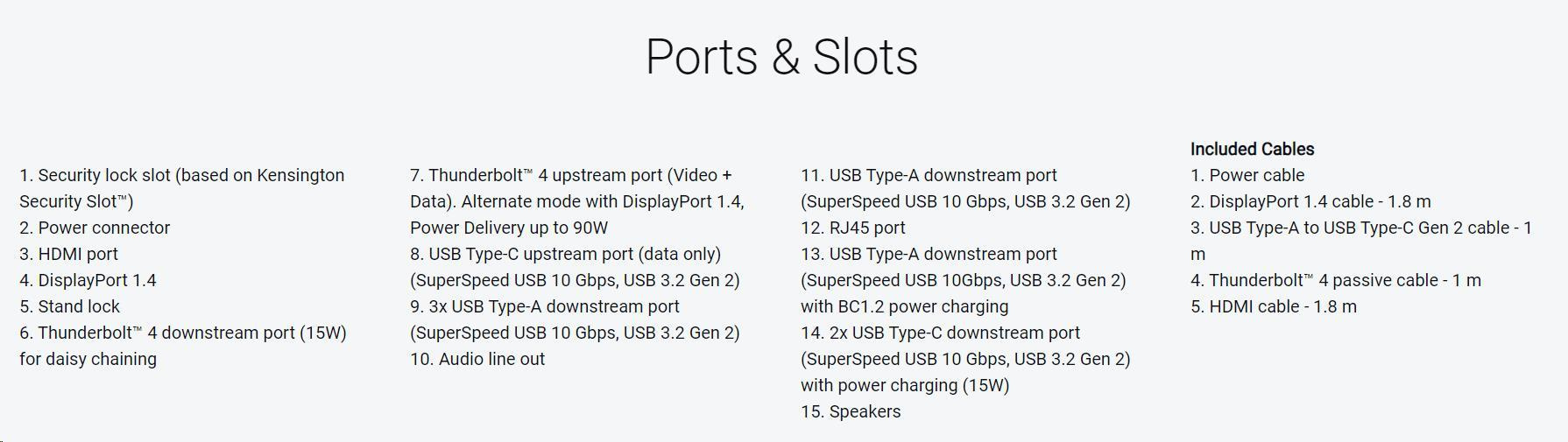
Task: Click the Stand lock list entry
Action: [70, 307]
